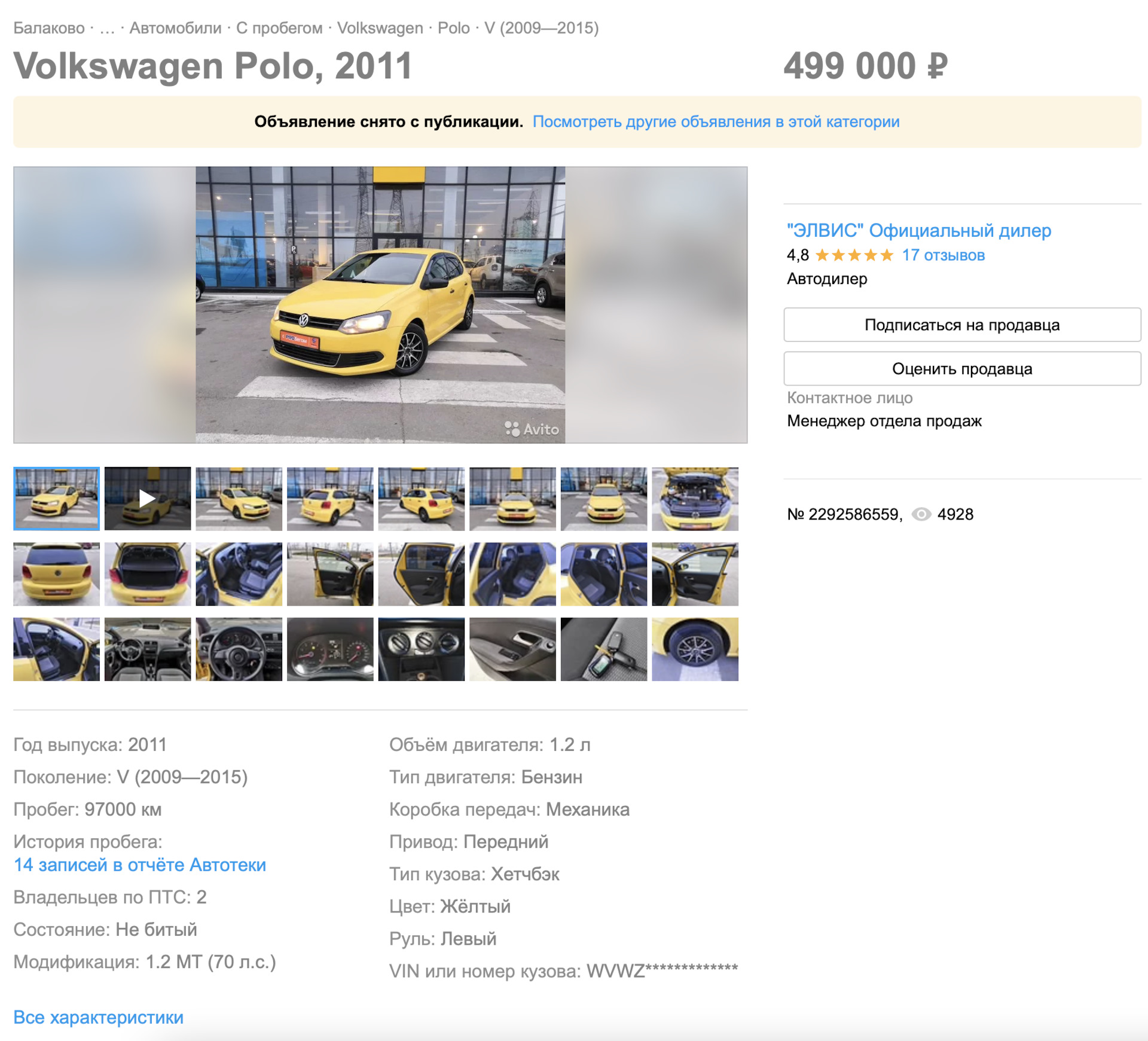Go to the С пробегом breadcrumb
The width and height of the screenshot is (1148, 1041).
[279, 28]
